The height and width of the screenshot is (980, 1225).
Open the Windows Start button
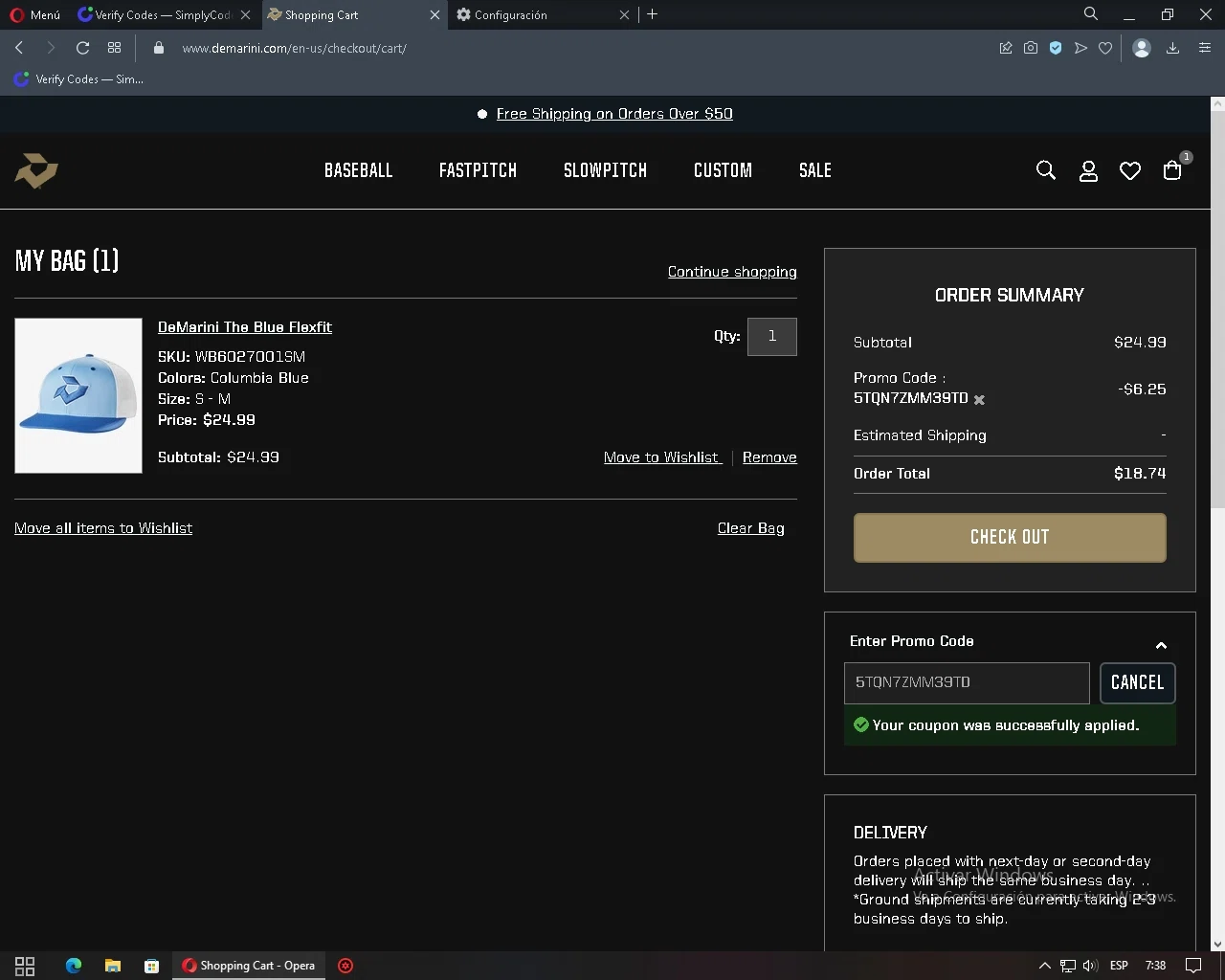tap(25, 966)
